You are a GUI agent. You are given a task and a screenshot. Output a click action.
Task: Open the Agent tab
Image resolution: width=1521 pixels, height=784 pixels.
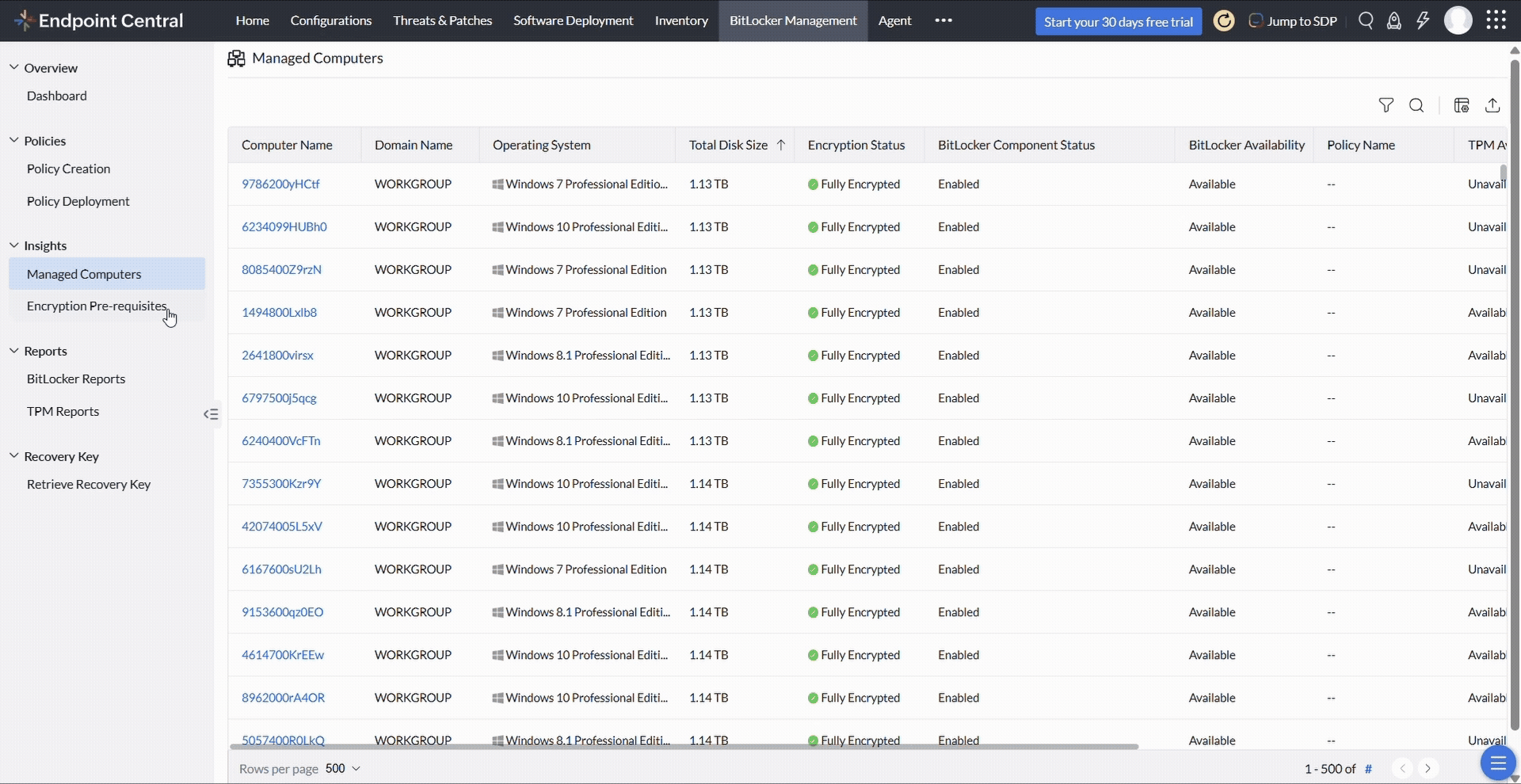(895, 21)
